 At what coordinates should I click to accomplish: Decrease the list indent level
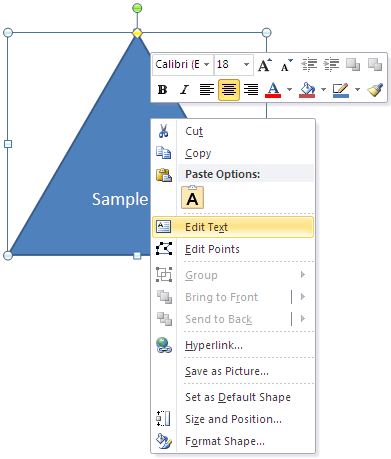[x=309, y=64]
